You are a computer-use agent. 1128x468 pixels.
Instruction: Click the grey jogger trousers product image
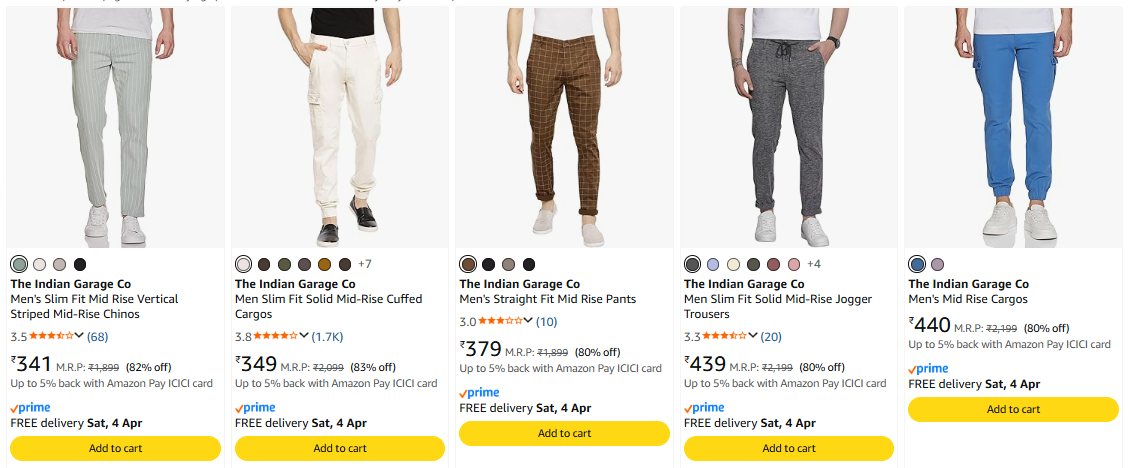(x=789, y=127)
